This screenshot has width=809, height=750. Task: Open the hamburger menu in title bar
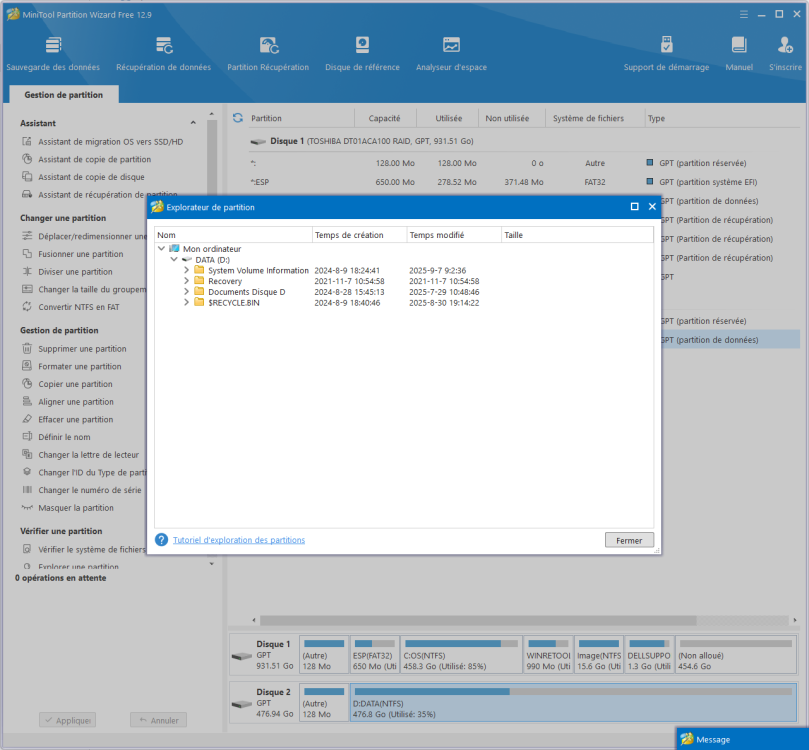(743, 16)
